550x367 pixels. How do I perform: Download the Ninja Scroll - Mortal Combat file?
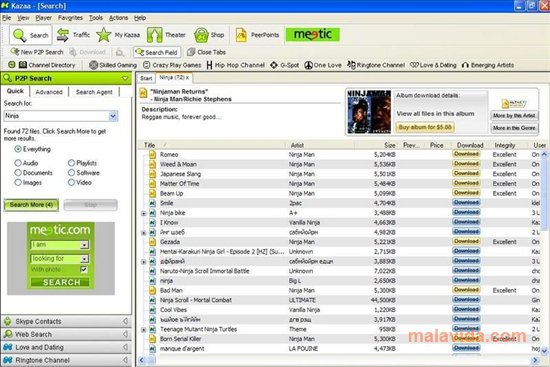(x=466, y=300)
